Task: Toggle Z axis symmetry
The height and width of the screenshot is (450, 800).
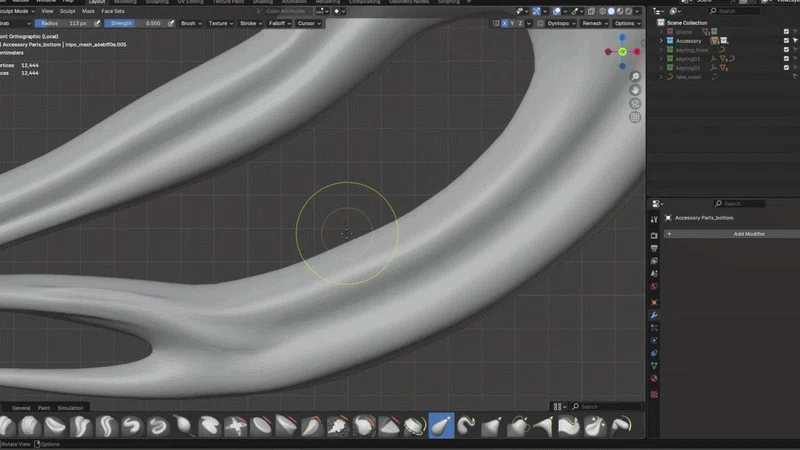Action: pos(520,23)
